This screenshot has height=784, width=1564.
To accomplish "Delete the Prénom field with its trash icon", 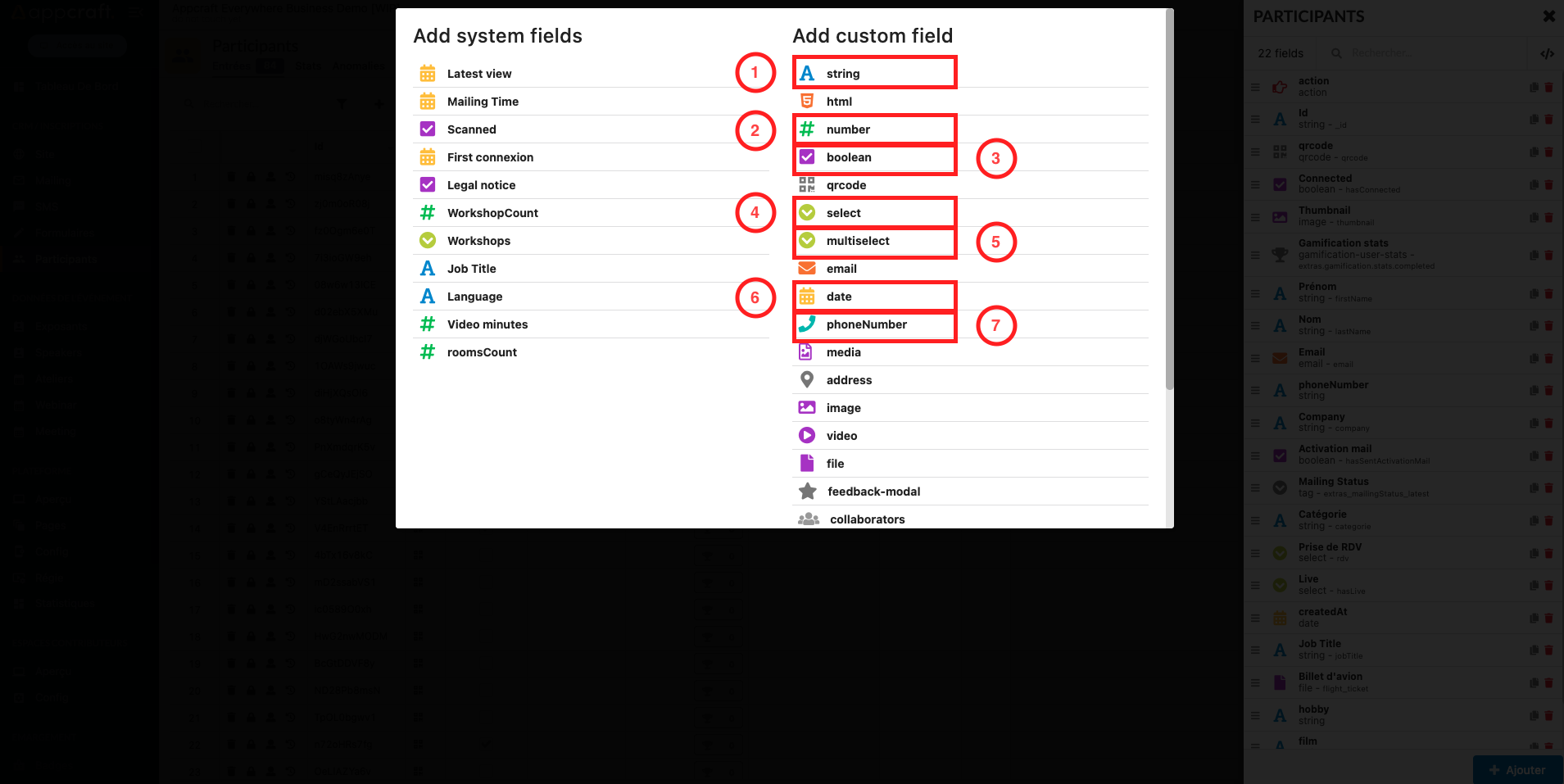I will [1548, 293].
